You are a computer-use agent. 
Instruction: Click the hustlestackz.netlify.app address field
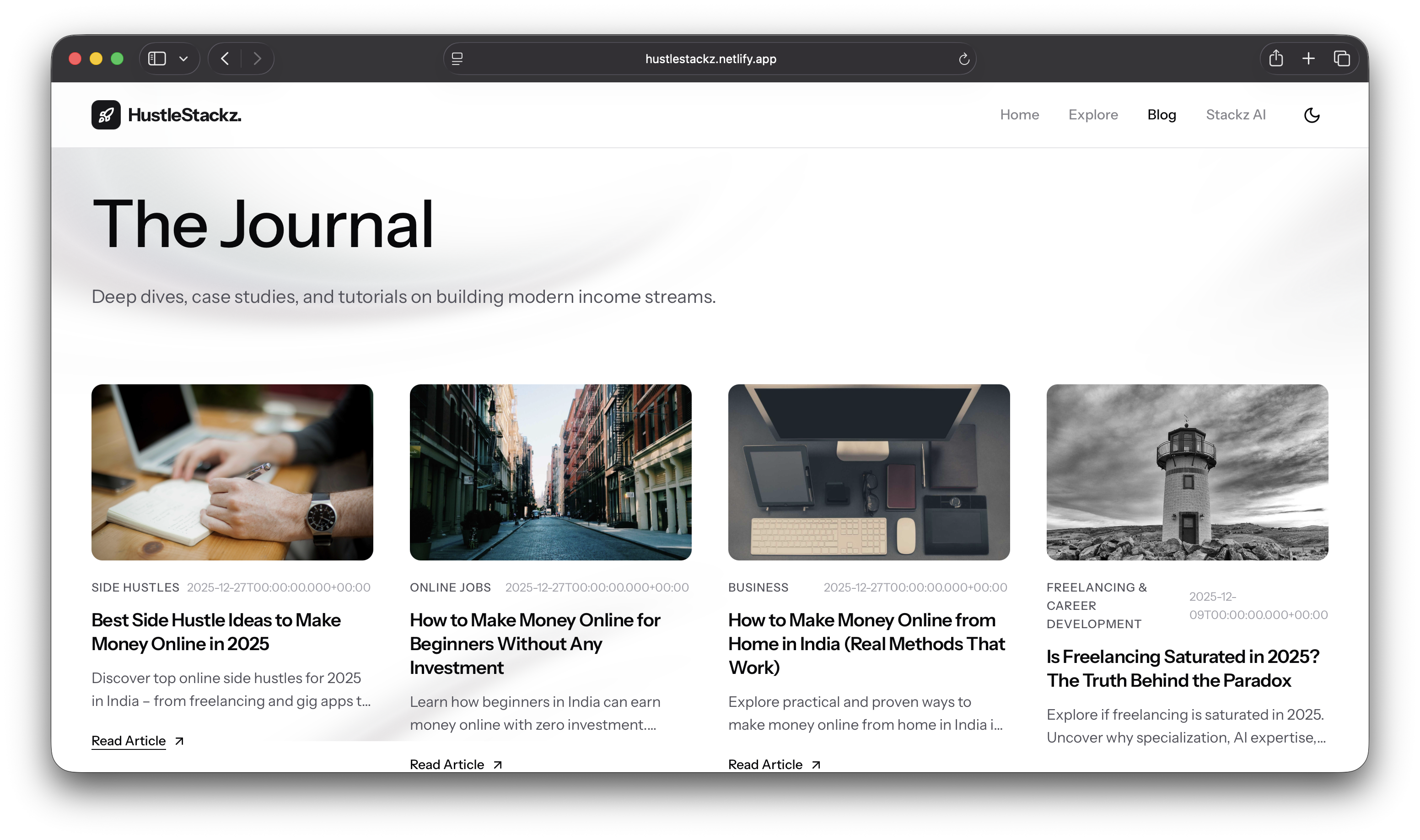tap(710, 59)
